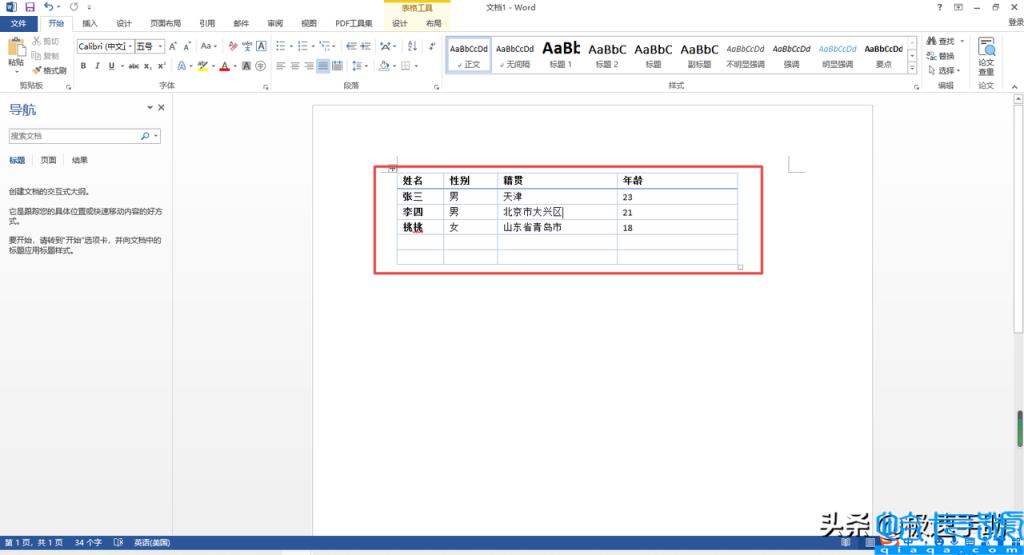Apply the character border icon

click(261, 46)
